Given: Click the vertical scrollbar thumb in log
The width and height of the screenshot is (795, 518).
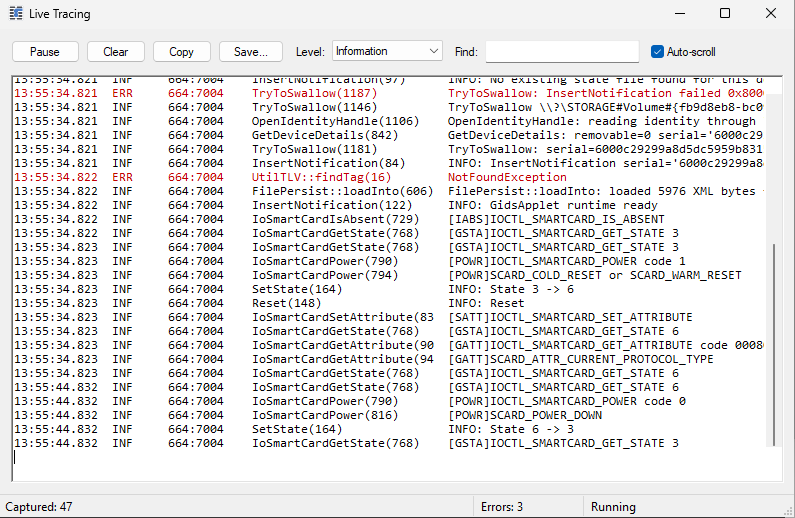Looking at the screenshot, I should pos(774,345).
